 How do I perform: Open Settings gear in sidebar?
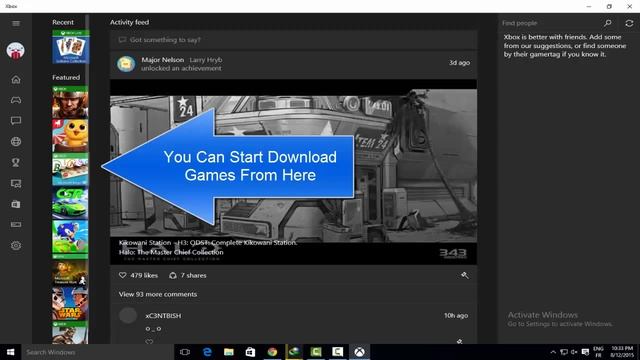click(16, 246)
